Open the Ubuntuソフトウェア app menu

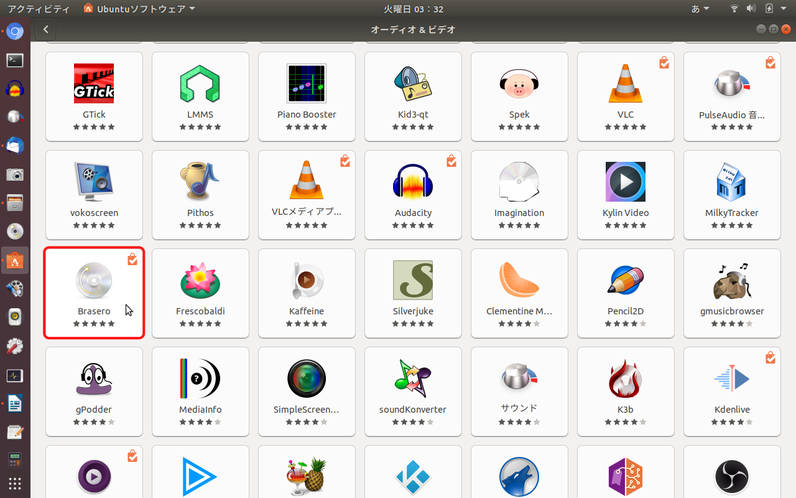[140, 9]
